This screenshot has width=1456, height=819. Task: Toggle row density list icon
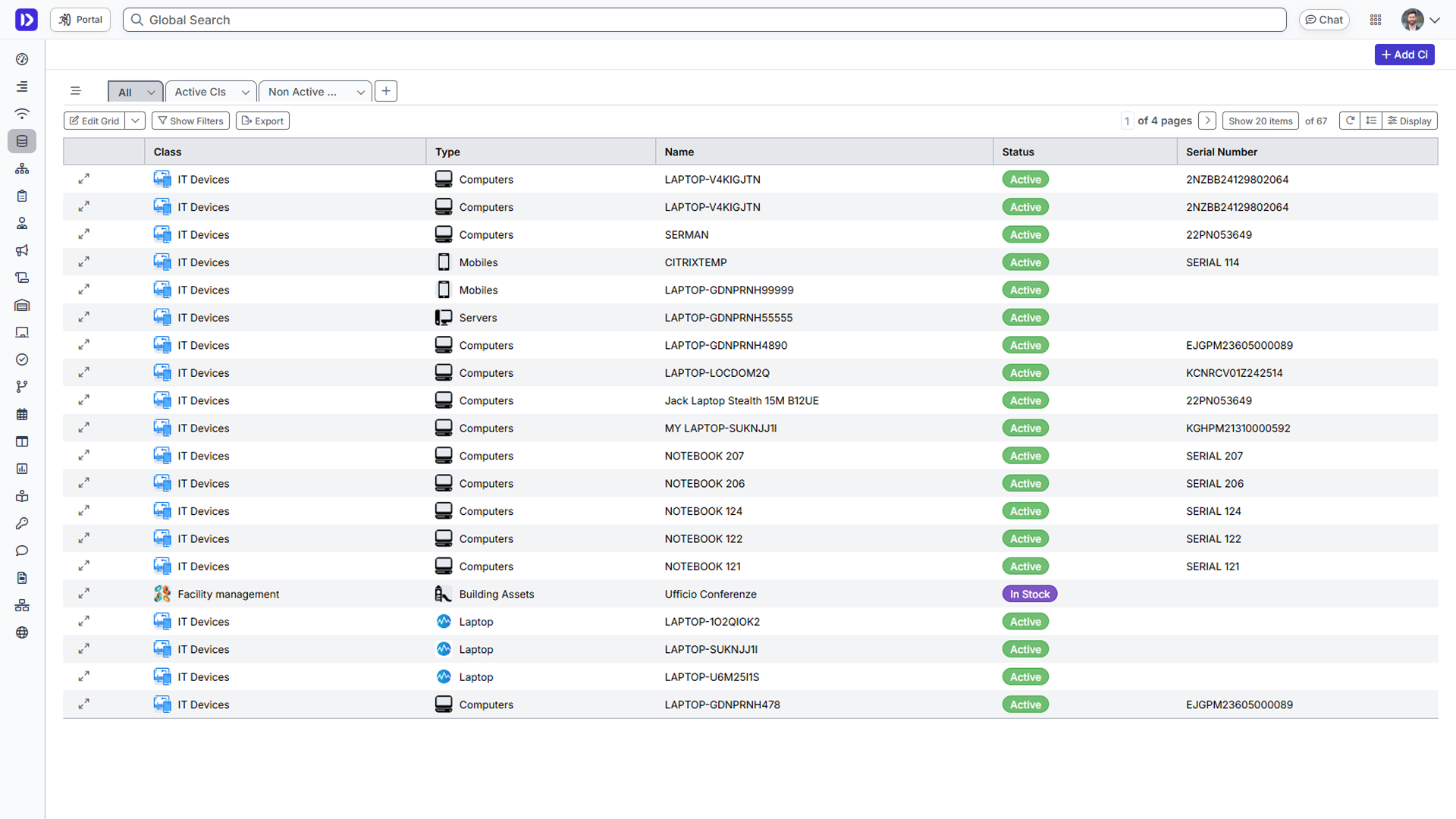click(x=1371, y=121)
